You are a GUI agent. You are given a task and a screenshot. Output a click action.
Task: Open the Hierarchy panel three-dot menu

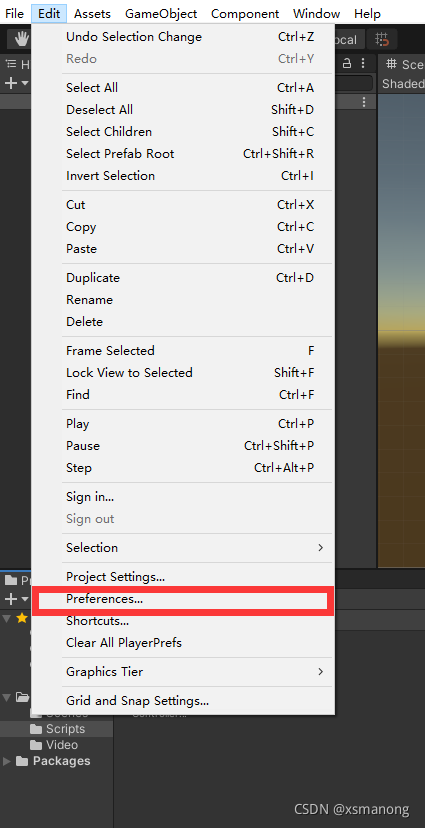[363, 63]
